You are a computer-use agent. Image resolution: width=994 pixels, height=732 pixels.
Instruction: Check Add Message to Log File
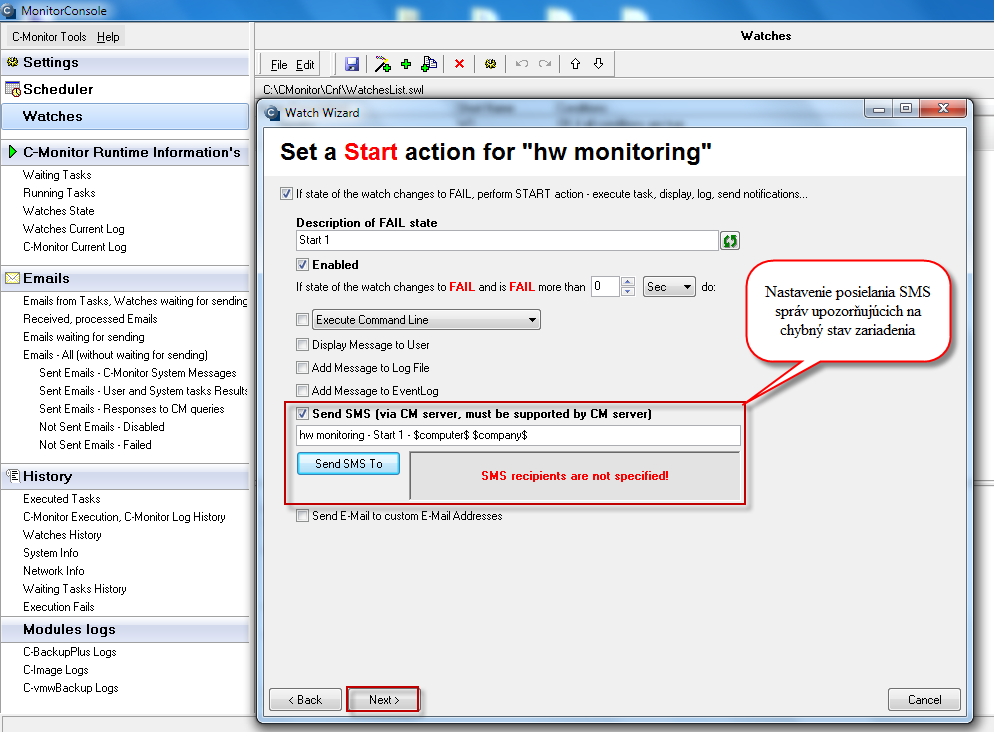(302, 368)
